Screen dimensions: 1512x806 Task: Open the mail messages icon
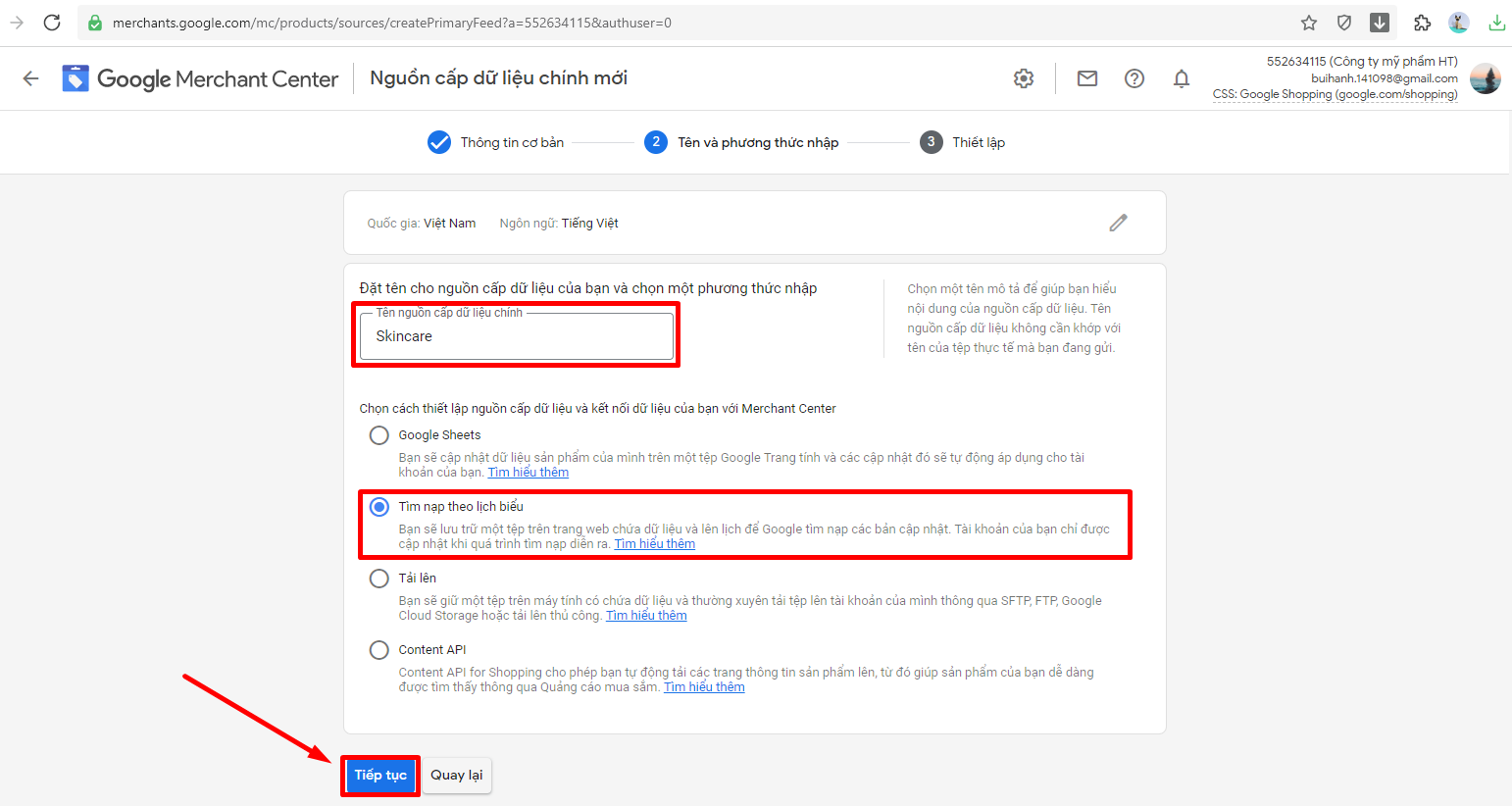click(x=1087, y=78)
